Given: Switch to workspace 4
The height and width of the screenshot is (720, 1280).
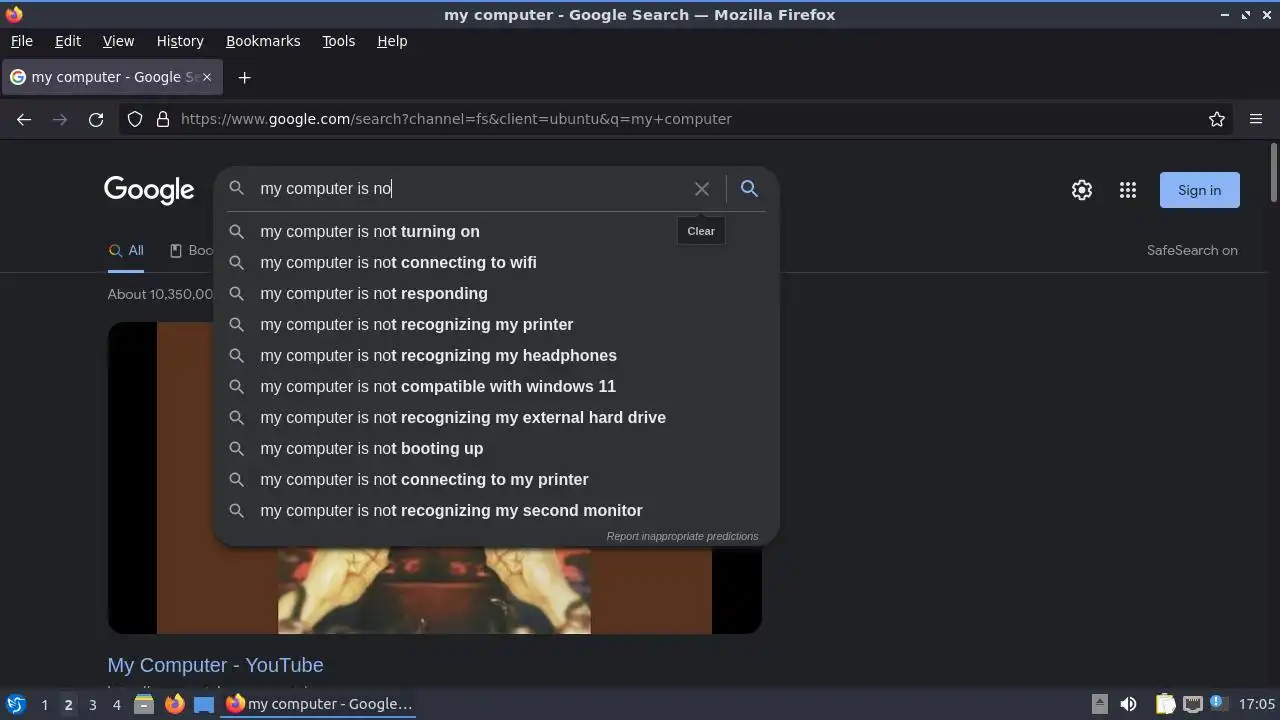Looking at the screenshot, I should click(116, 704).
